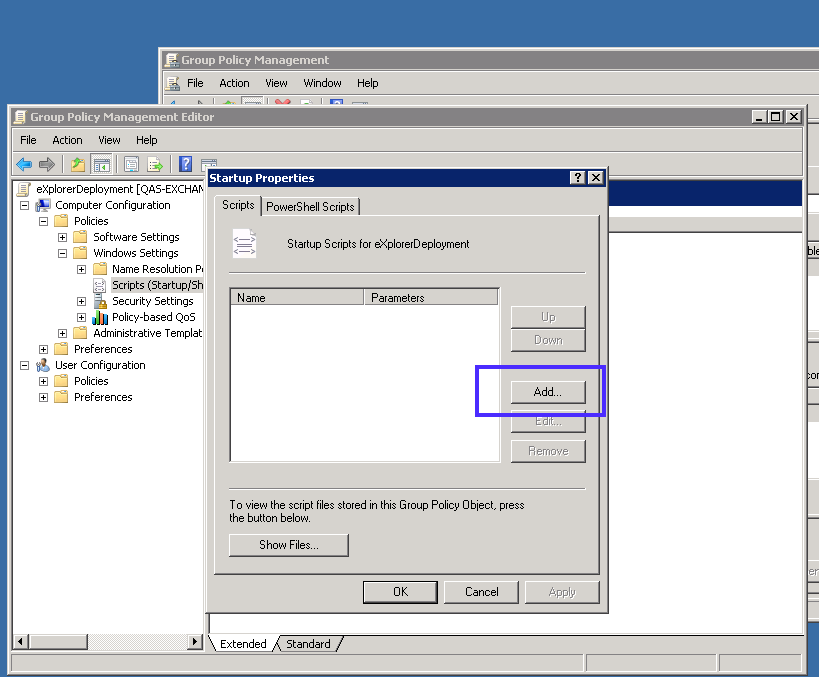Screen dimensions: 819x677
Task: Expand Preferences under User Configuration
Action: click(44, 397)
